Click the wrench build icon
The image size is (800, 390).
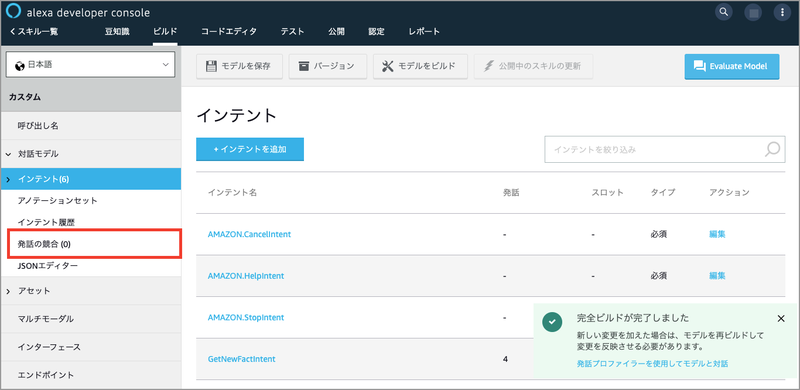(388, 66)
